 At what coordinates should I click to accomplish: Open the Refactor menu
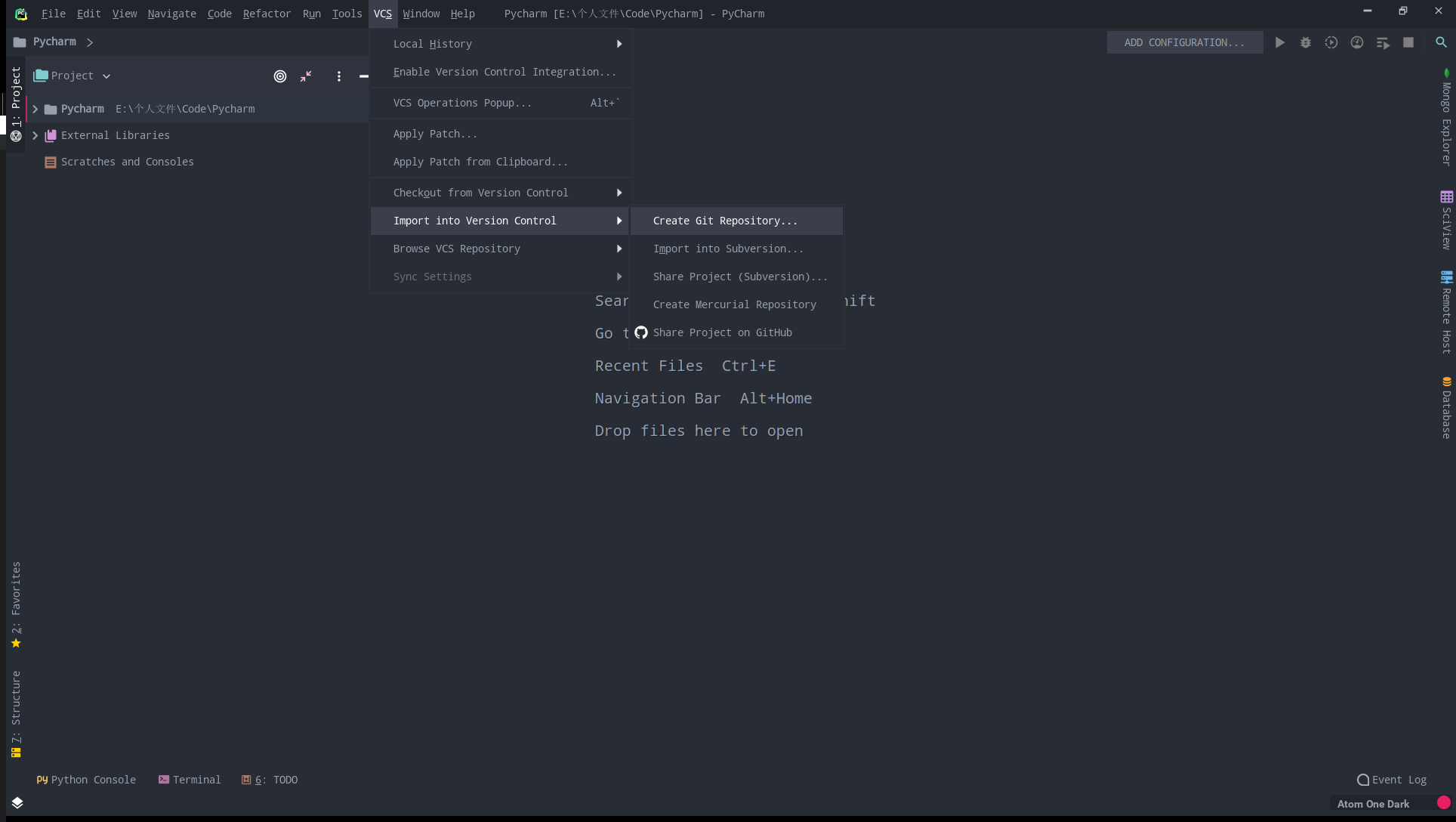click(267, 14)
